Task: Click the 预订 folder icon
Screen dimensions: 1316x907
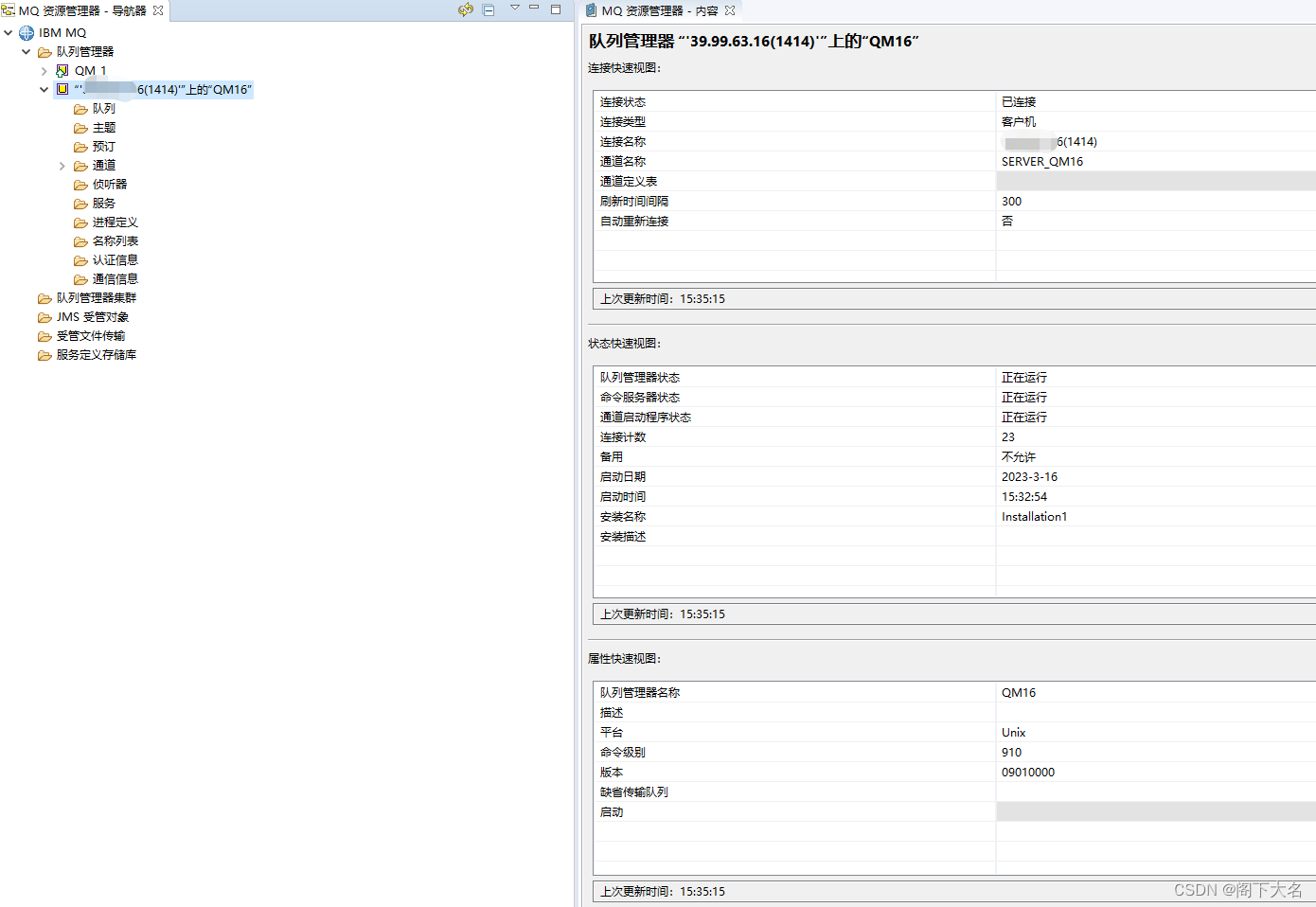Action: tap(80, 147)
